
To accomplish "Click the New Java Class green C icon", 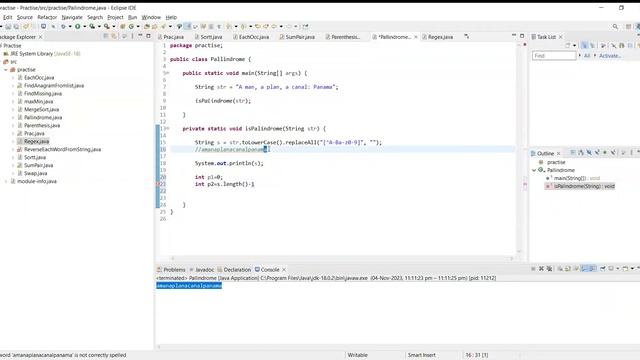I will (131, 27).
